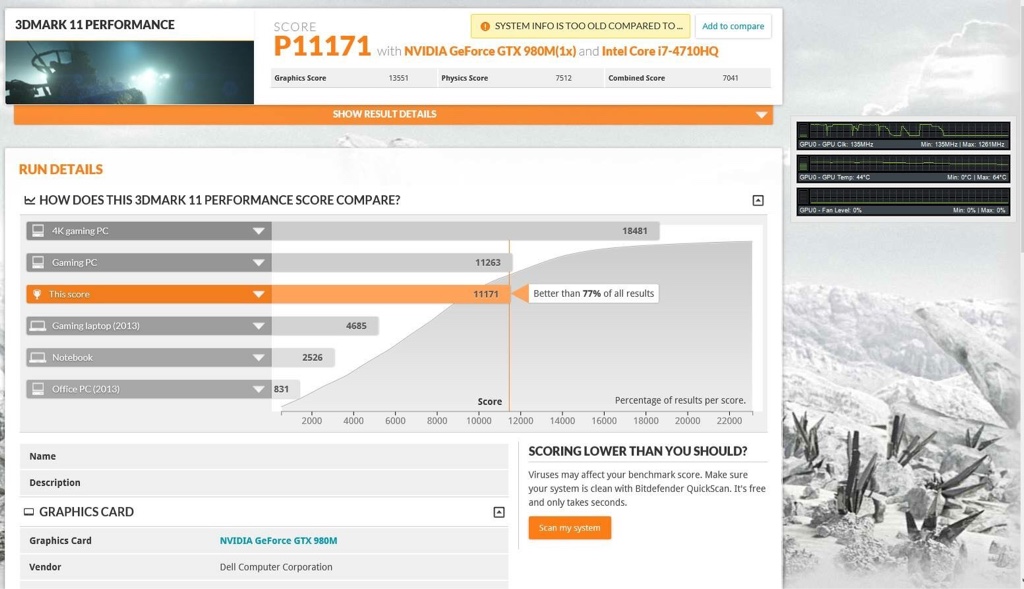This screenshot has height=589, width=1024.
Task: Click the trophy icon on This score row
Action: pos(37,294)
